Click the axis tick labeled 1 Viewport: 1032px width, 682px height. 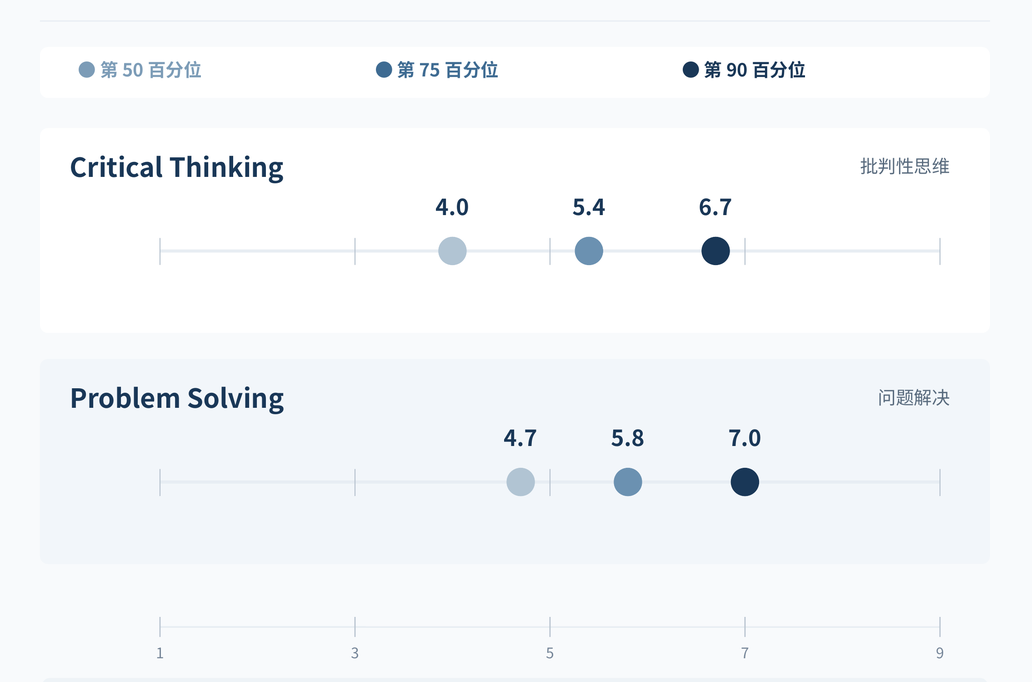click(x=160, y=653)
